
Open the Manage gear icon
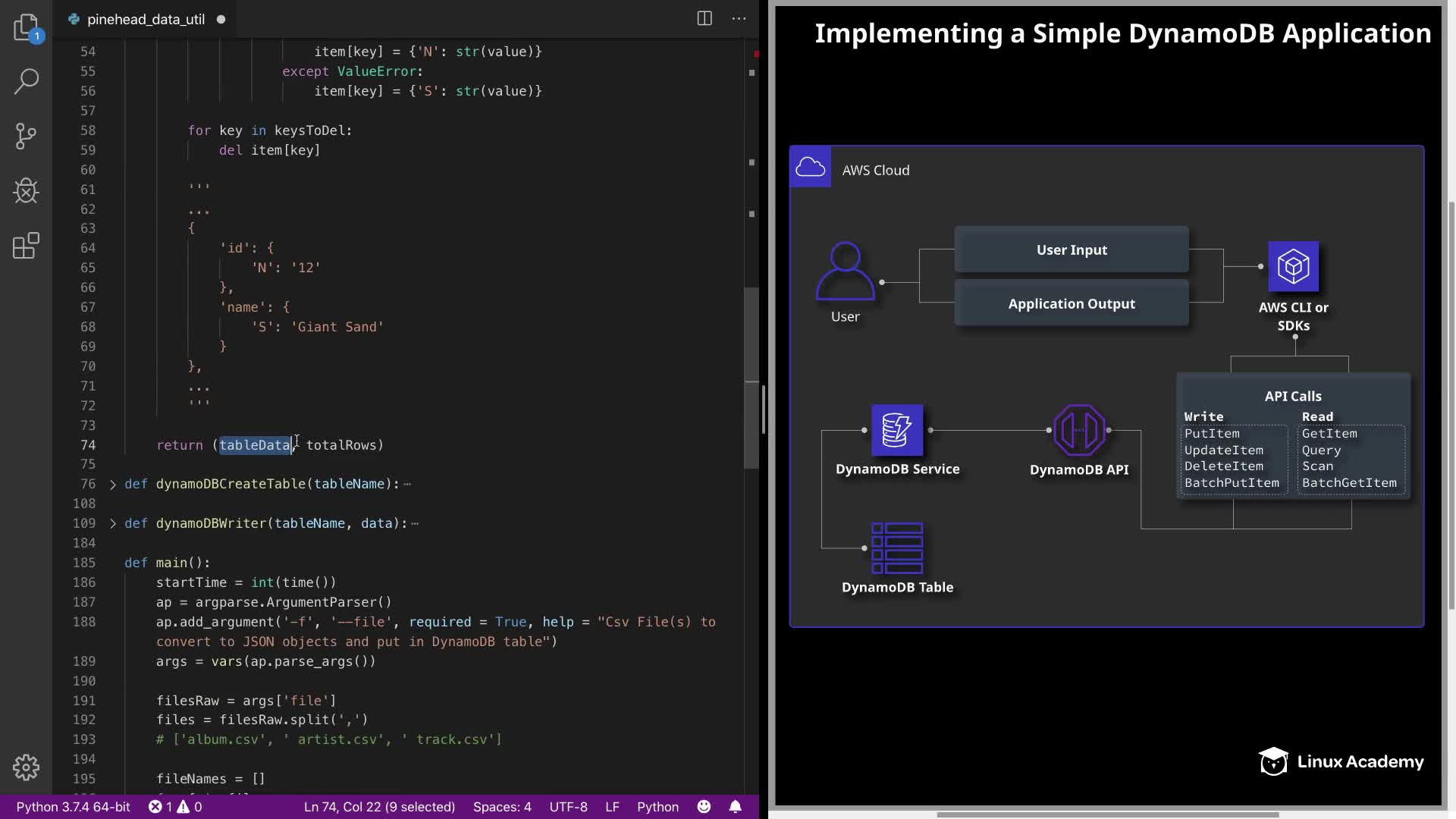26,767
